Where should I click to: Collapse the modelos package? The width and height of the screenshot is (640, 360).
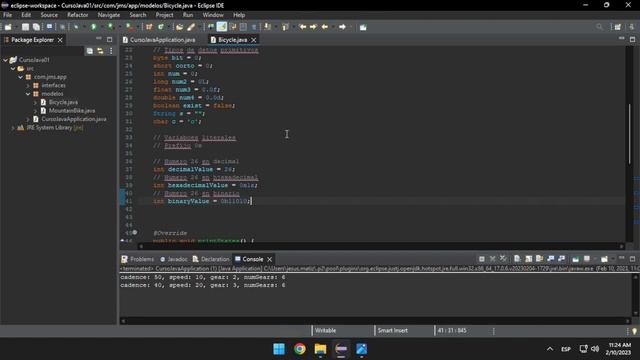tap(28, 94)
